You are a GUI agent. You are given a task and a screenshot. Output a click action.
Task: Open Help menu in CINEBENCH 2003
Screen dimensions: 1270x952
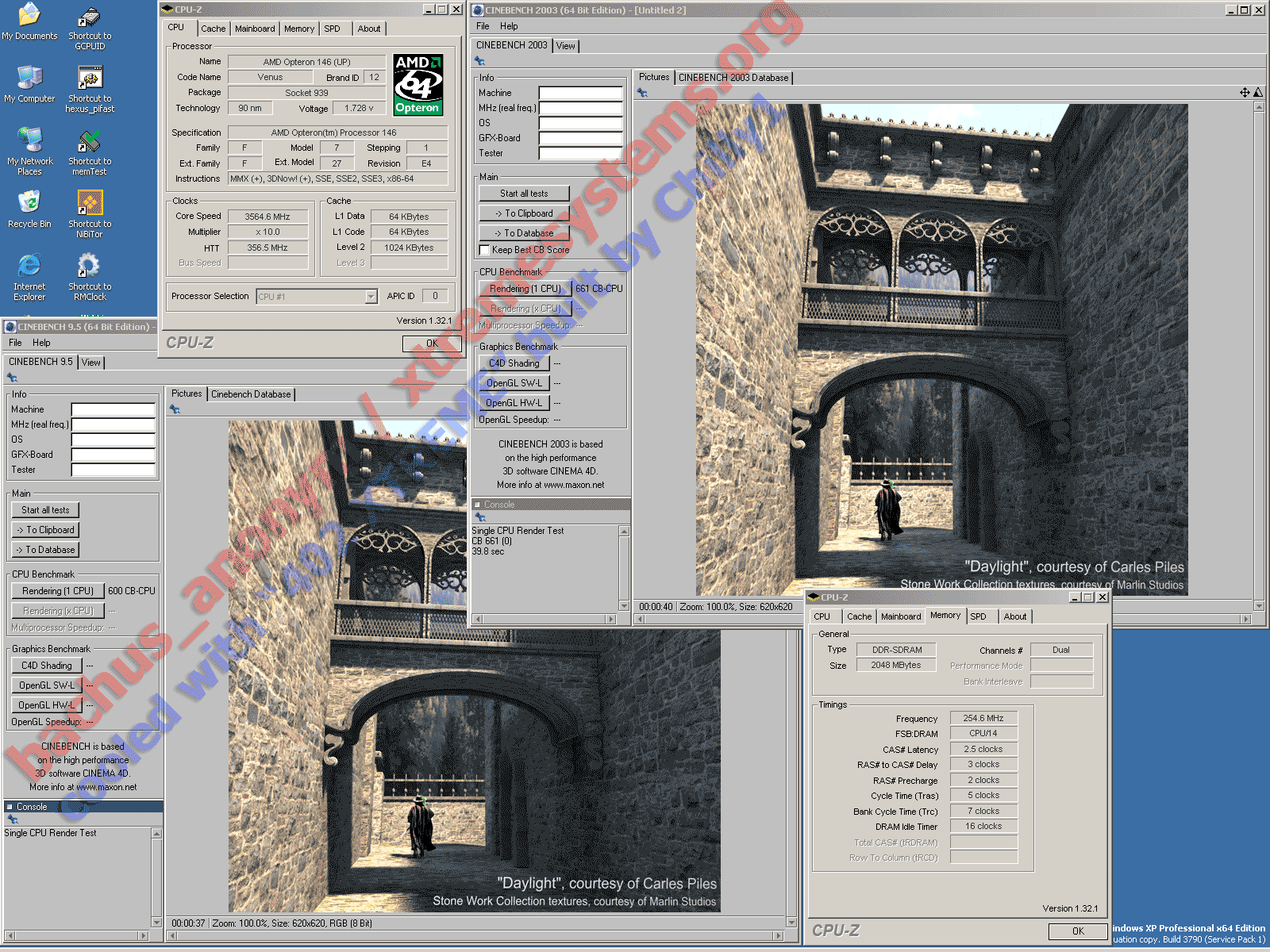coord(509,26)
